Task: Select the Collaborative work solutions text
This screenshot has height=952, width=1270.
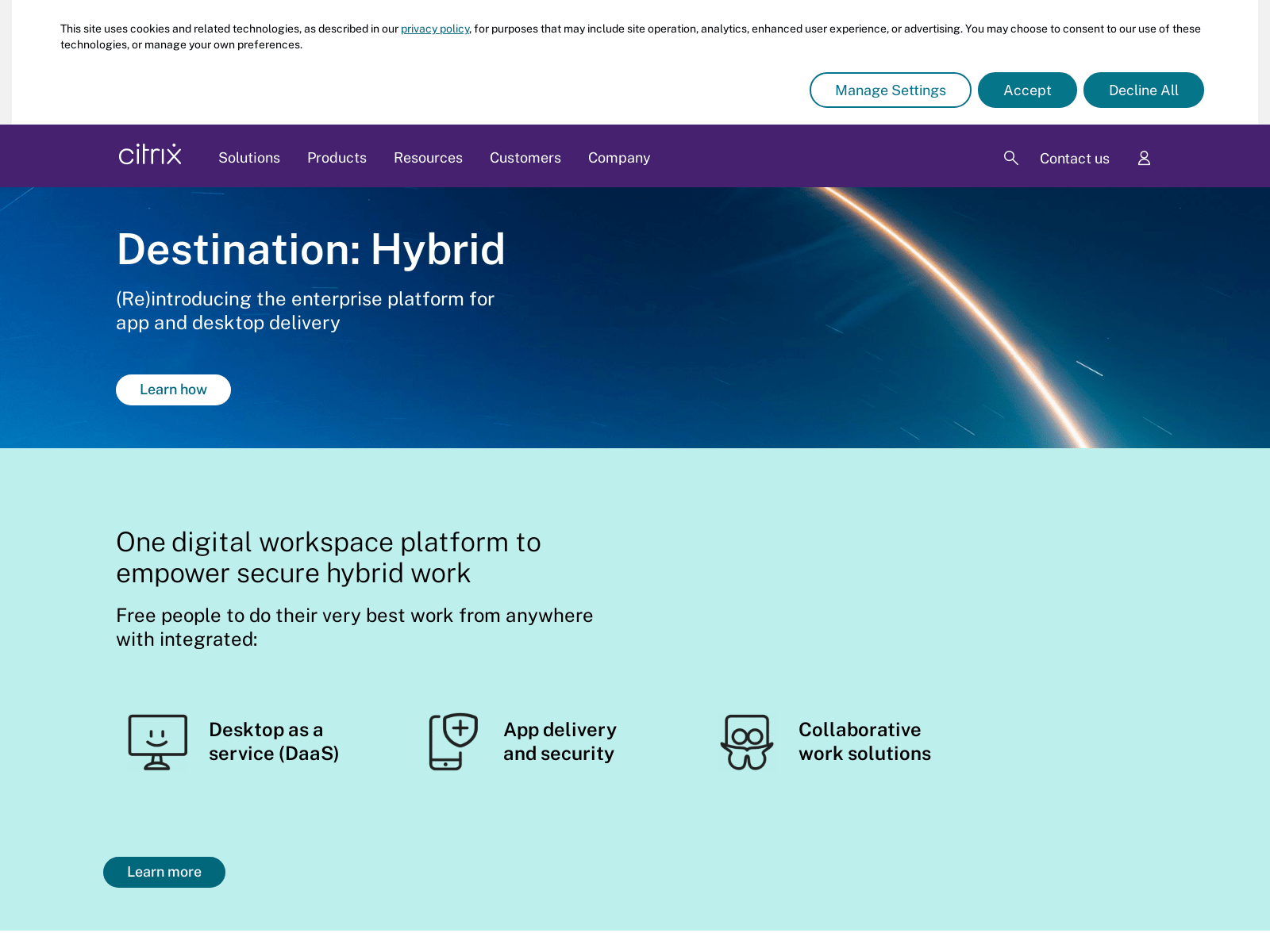Action: click(864, 742)
